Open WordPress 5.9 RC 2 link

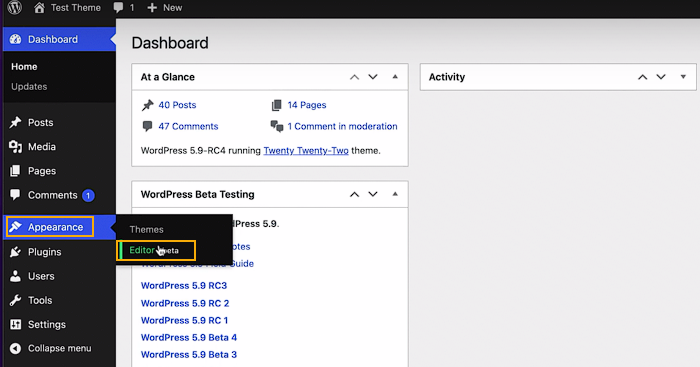pos(185,303)
